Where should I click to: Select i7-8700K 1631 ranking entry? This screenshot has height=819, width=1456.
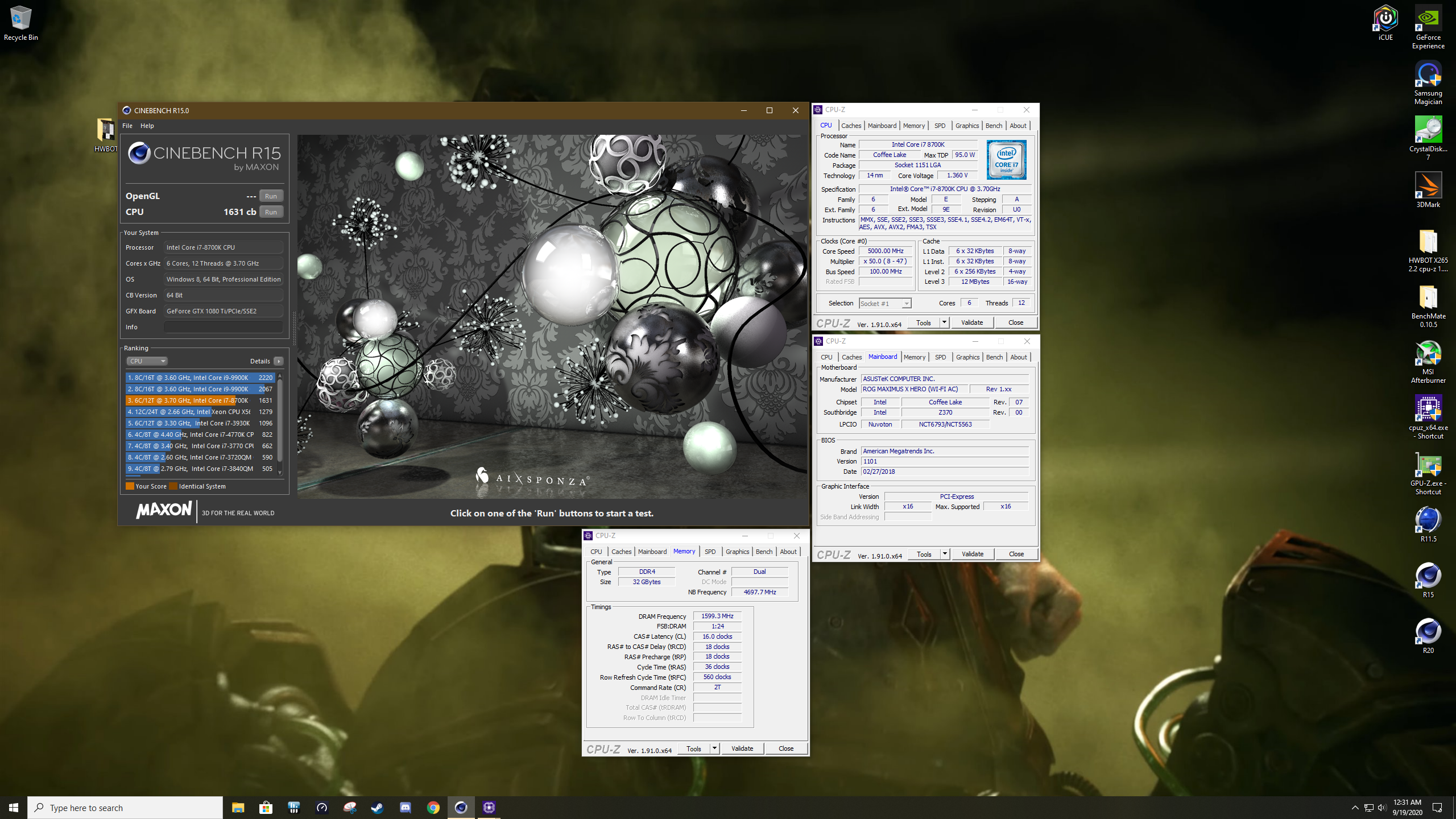pos(200,400)
